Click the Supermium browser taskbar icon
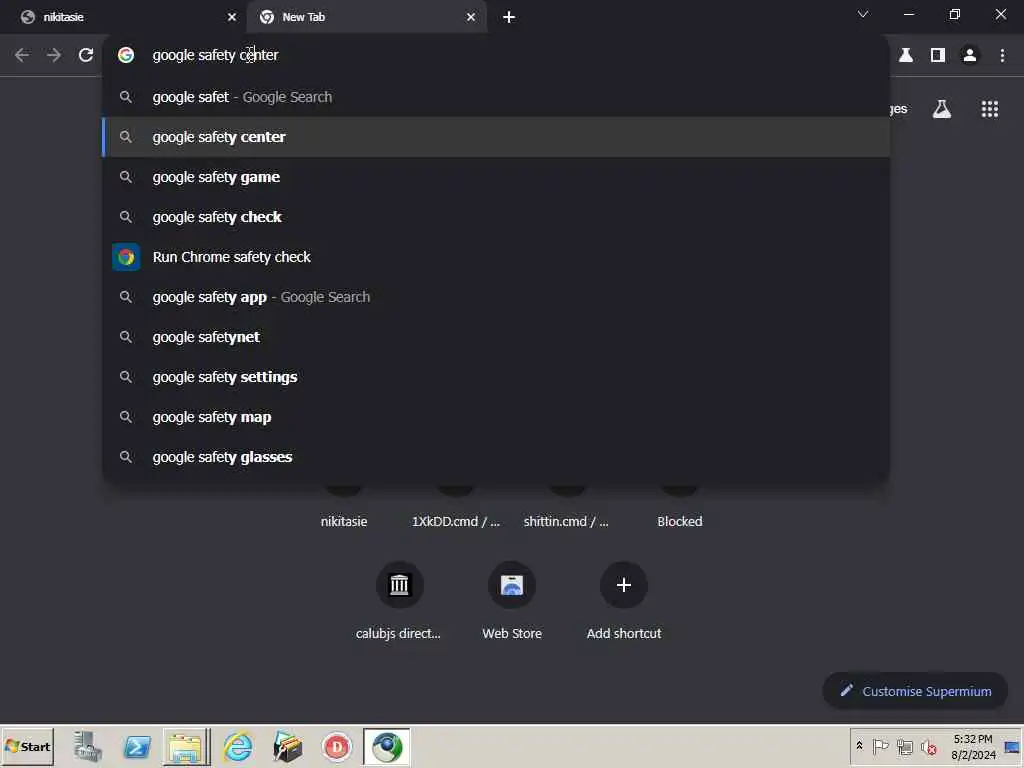 click(x=387, y=746)
